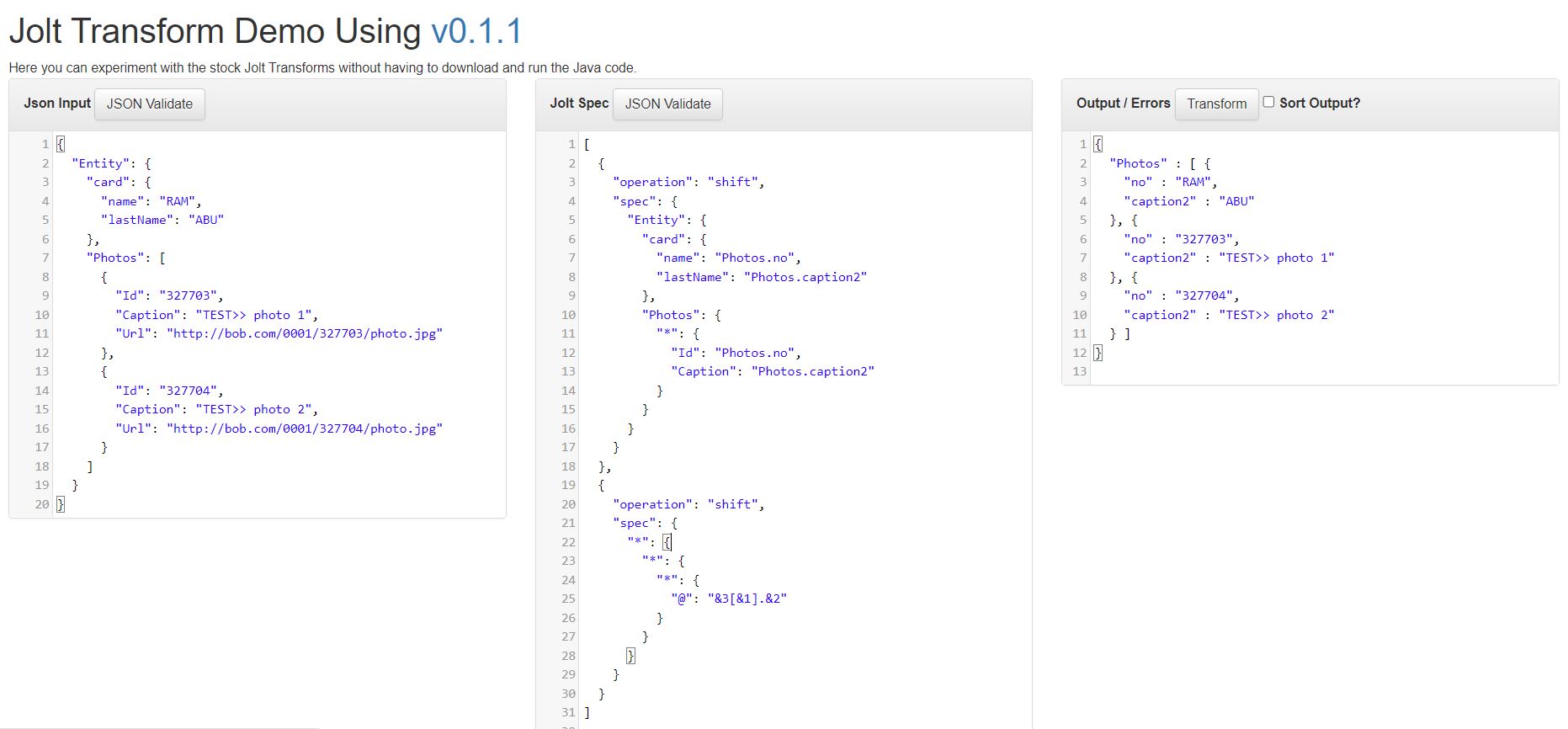This screenshot has width=1568, height=729.
Task: Click the "Caption": "Photos.caption2" spec line
Action: point(773,371)
